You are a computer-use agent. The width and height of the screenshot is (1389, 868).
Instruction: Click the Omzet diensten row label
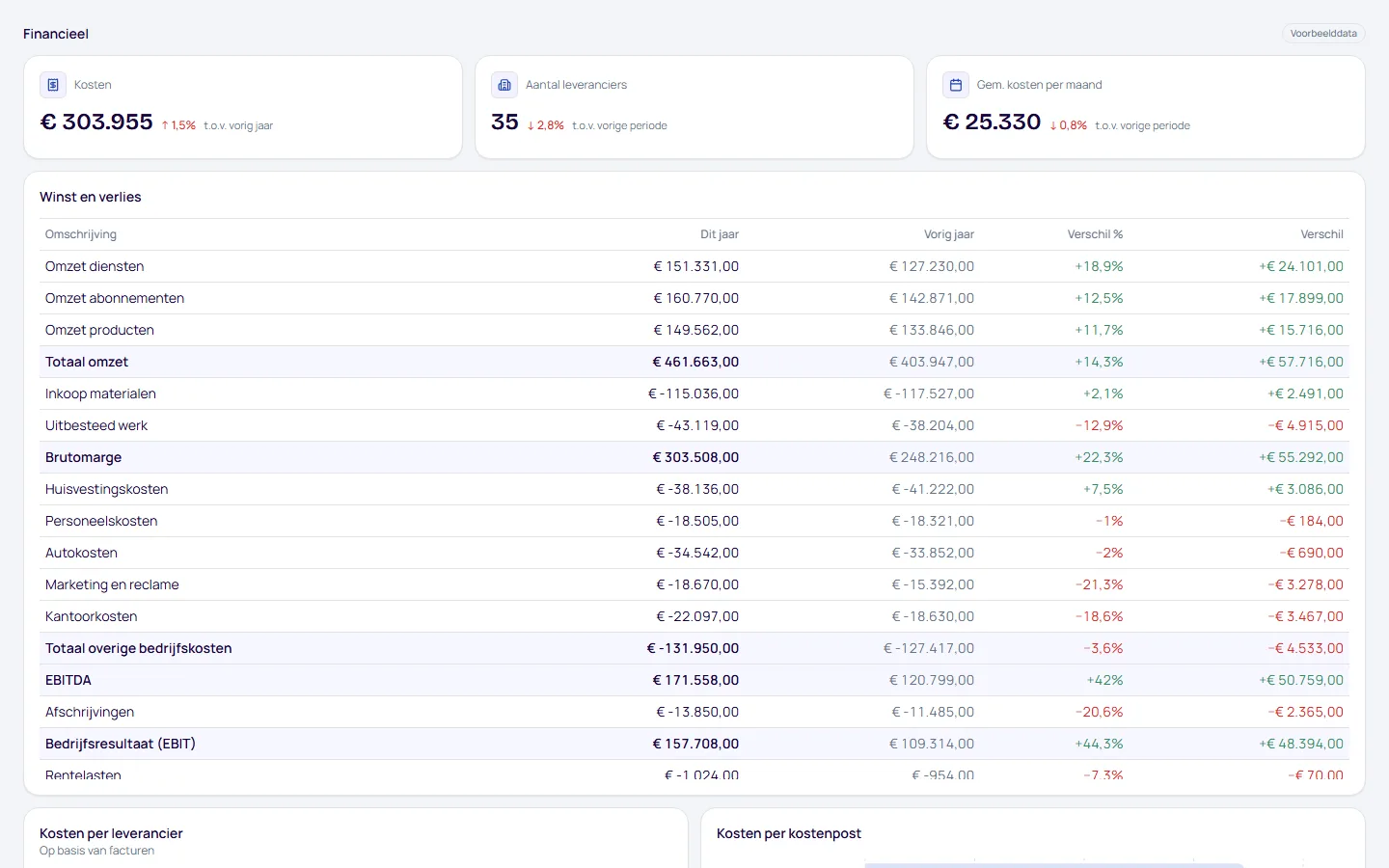(x=95, y=266)
